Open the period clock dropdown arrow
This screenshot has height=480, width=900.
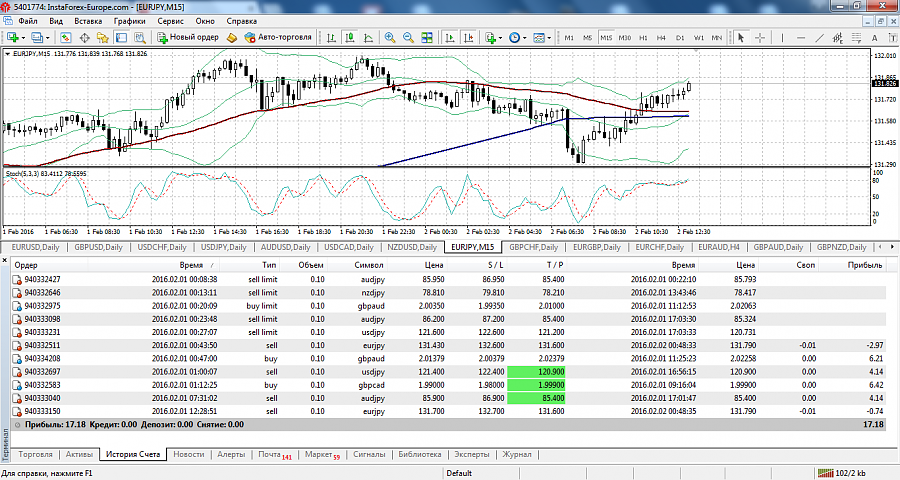point(525,38)
